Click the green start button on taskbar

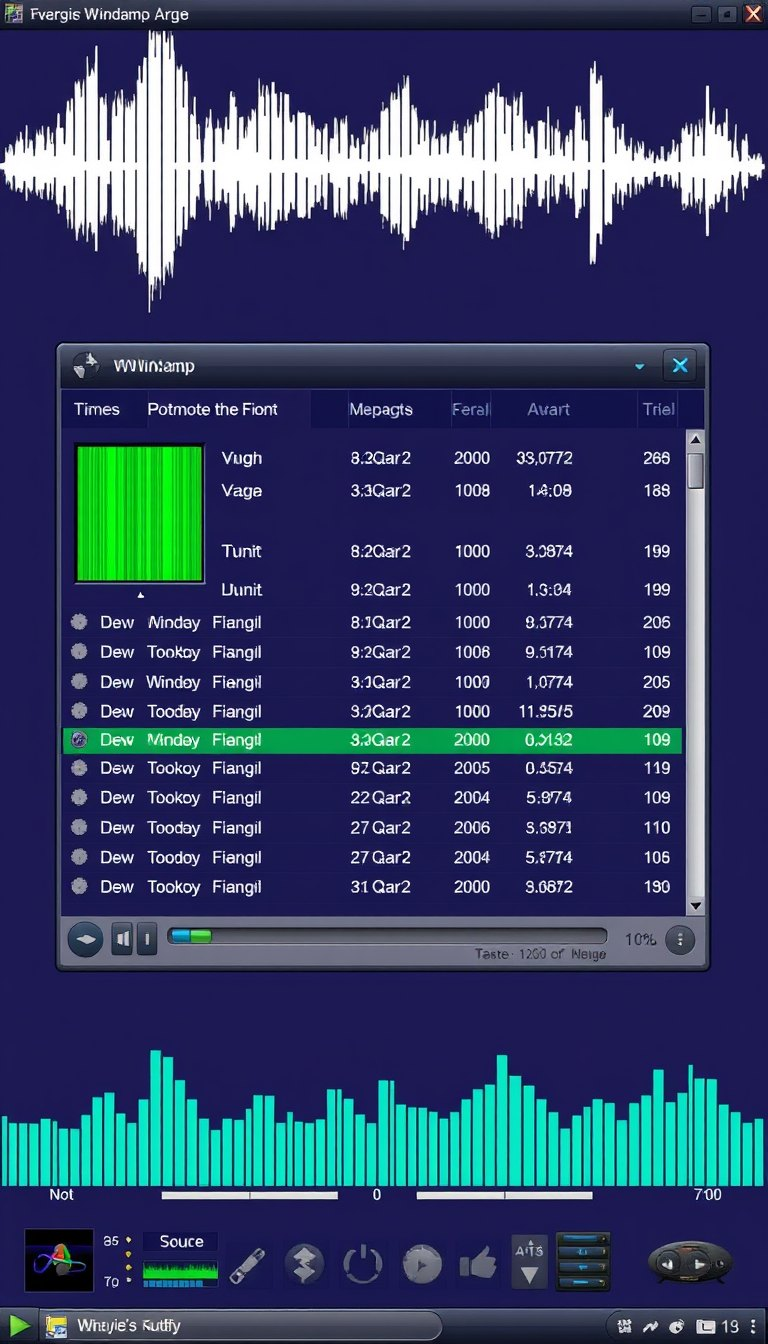[19, 1326]
